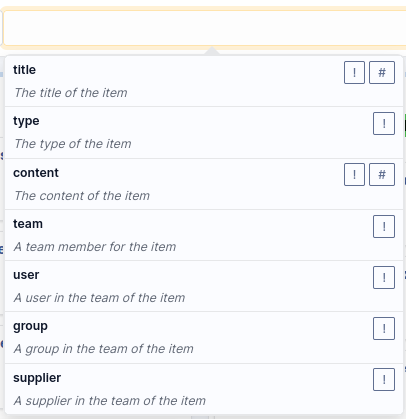Screen dimensions: 406x419
Task: Select the title search suggestion
Action: click(x=204, y=81)
